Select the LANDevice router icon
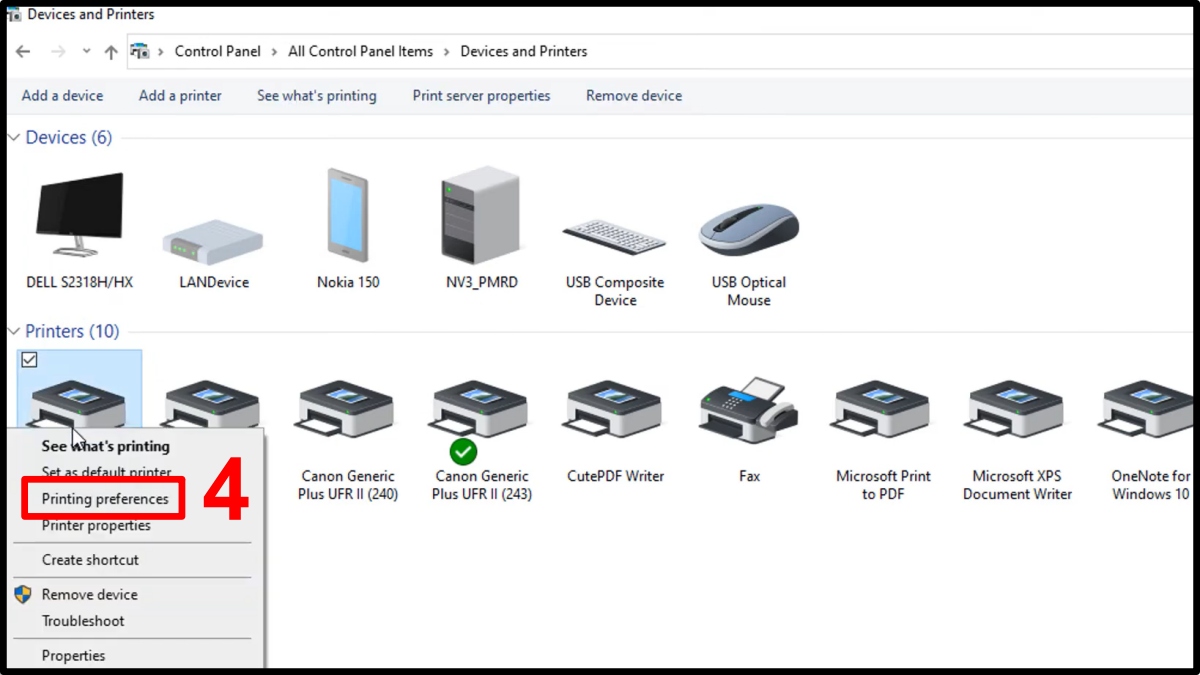This screenshot has width=1200, height=675. tap(213, 243)
